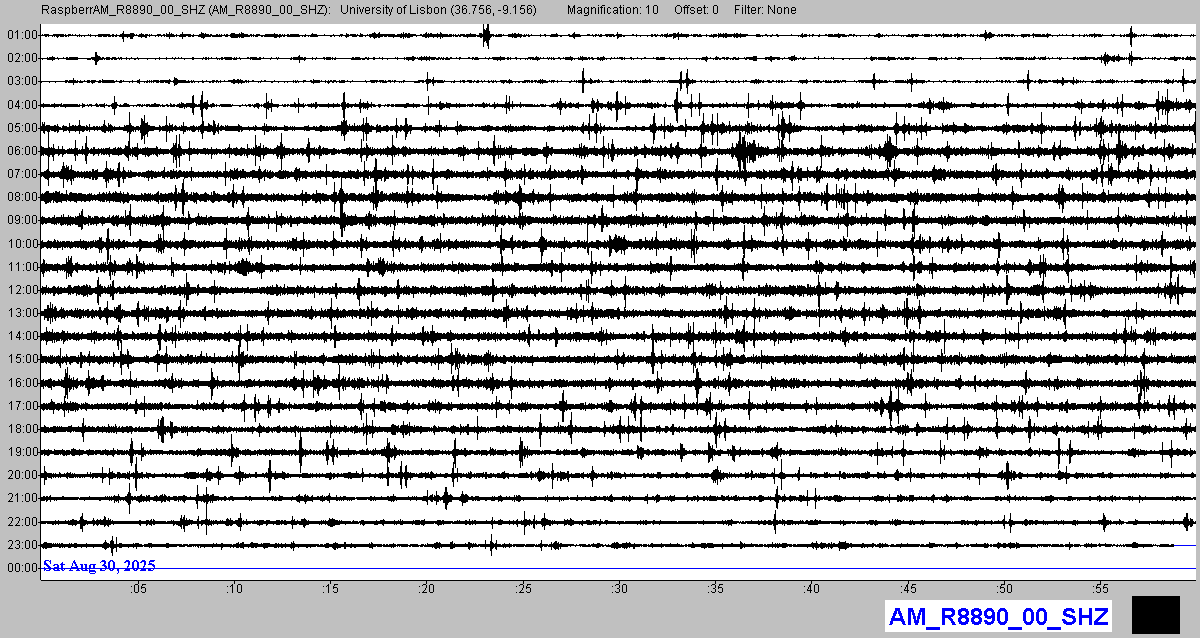Click the AM_R8890_00_SHZ station label

click(998, 616)
